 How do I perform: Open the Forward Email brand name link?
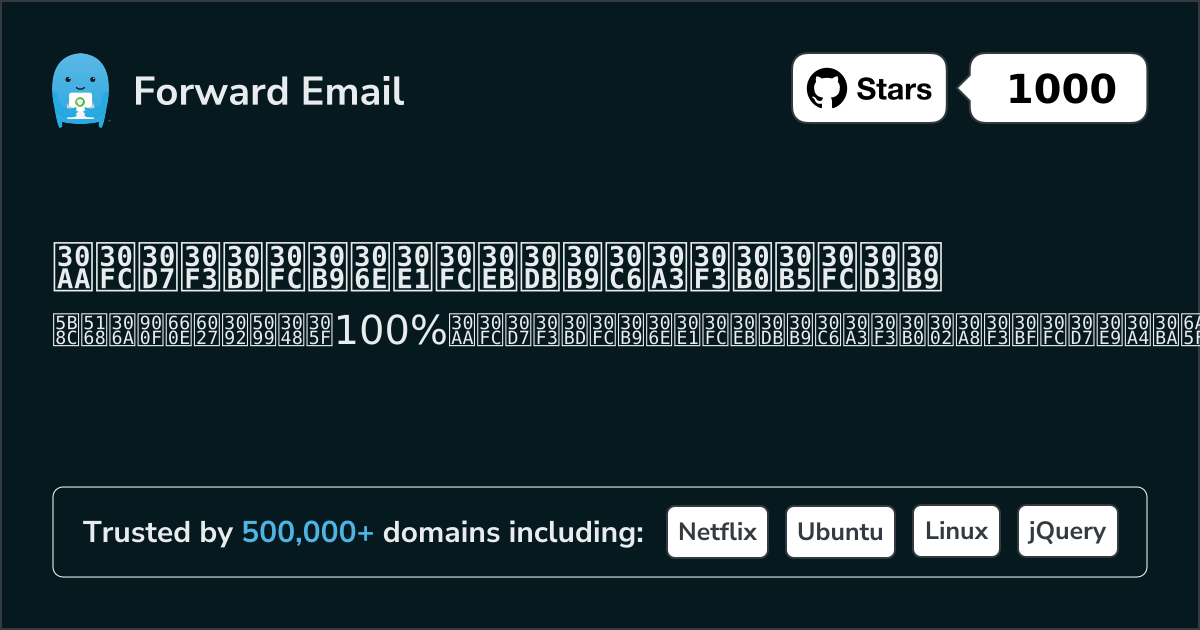pyautogui.click(x=268, y=92)
